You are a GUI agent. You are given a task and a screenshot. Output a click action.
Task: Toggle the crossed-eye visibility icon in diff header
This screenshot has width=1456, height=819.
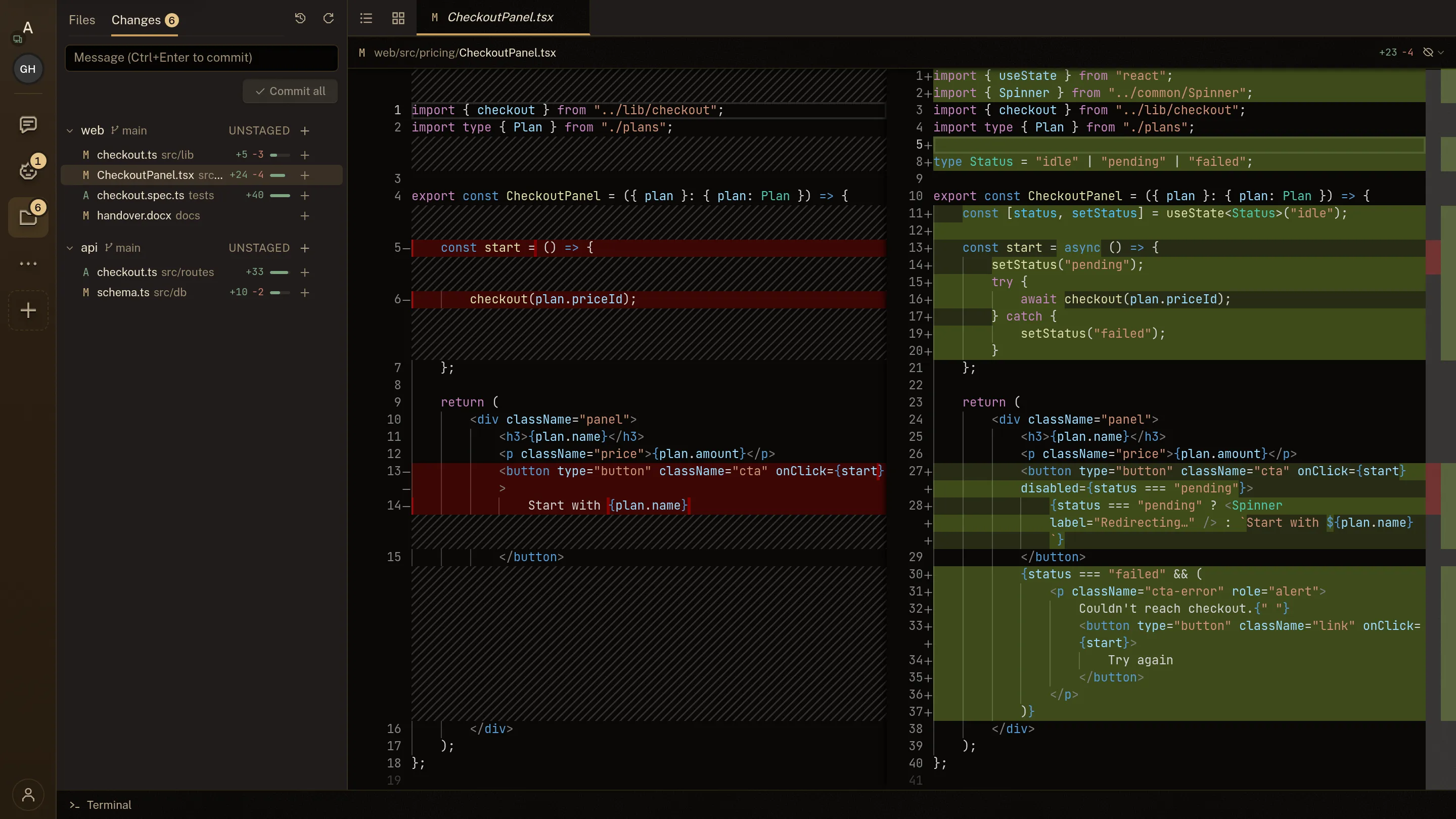[1428, 53]
